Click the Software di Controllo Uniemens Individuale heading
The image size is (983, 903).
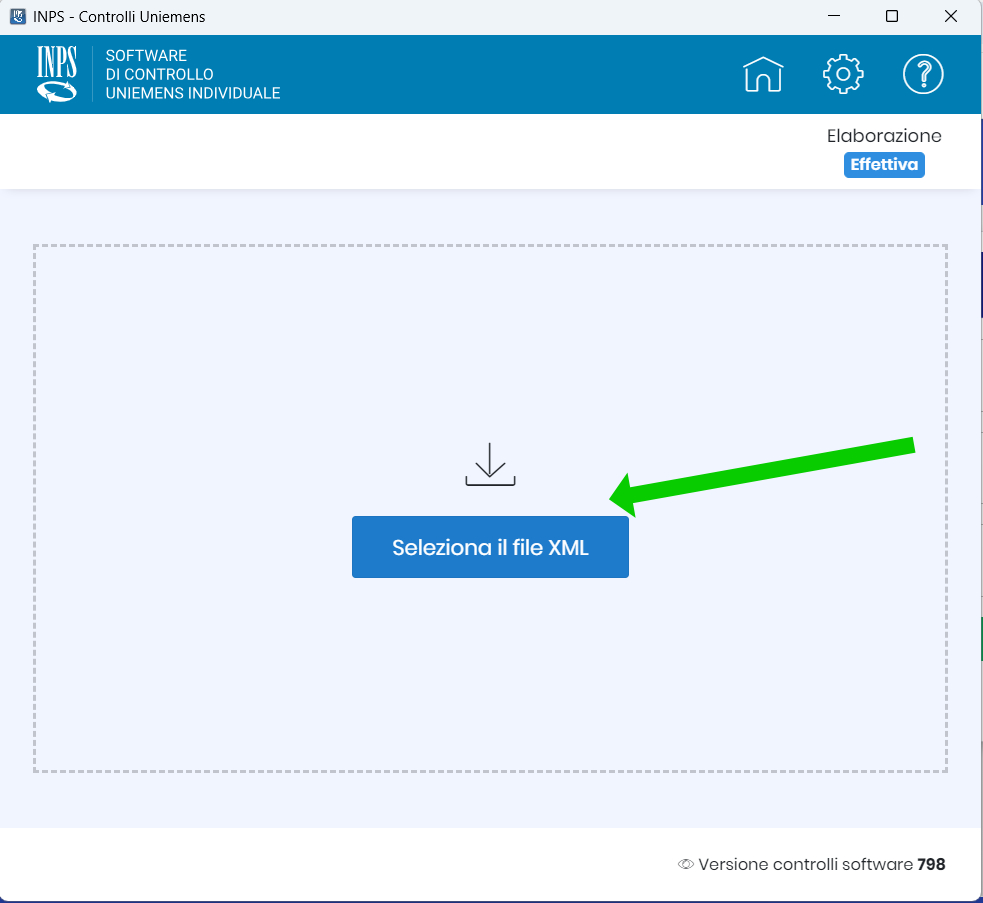point(192,74)
